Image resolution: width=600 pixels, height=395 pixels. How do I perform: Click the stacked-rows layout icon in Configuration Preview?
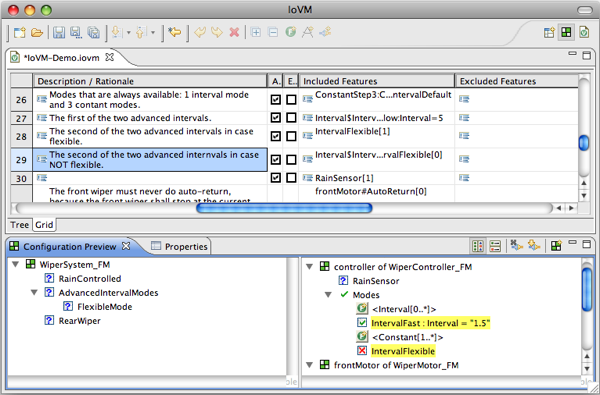tap(495, 246)
